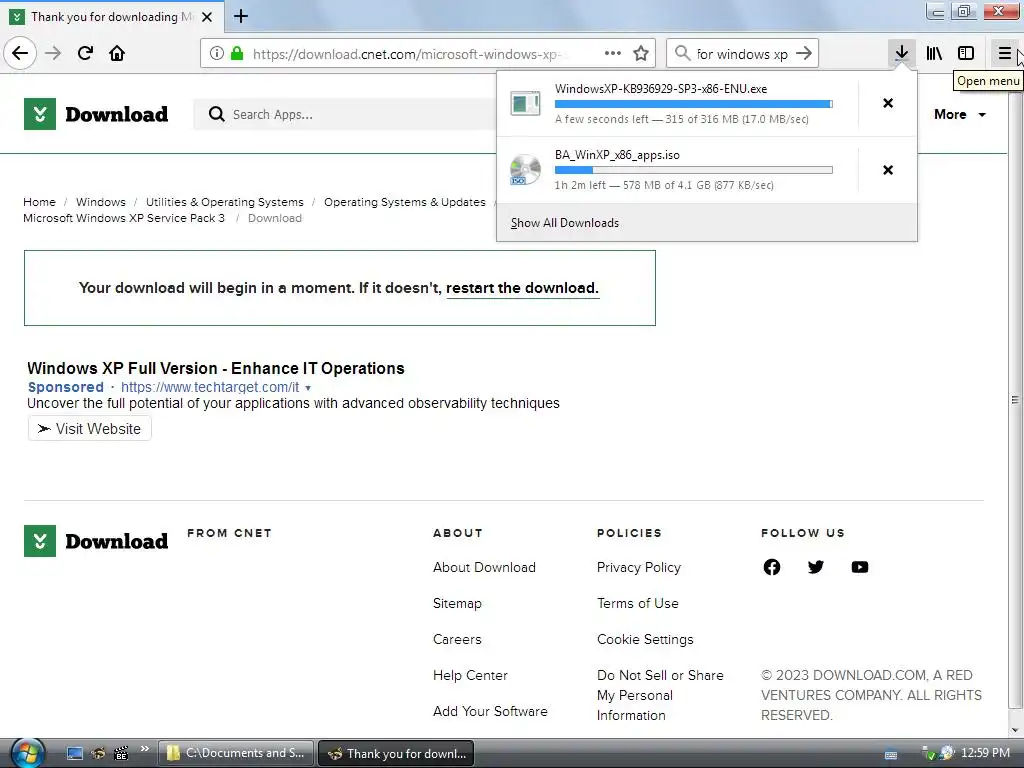The width and height of the screenshot is (1024, 768).
Task: Focus the Search Apps field
Action: (x=346, y=114)
